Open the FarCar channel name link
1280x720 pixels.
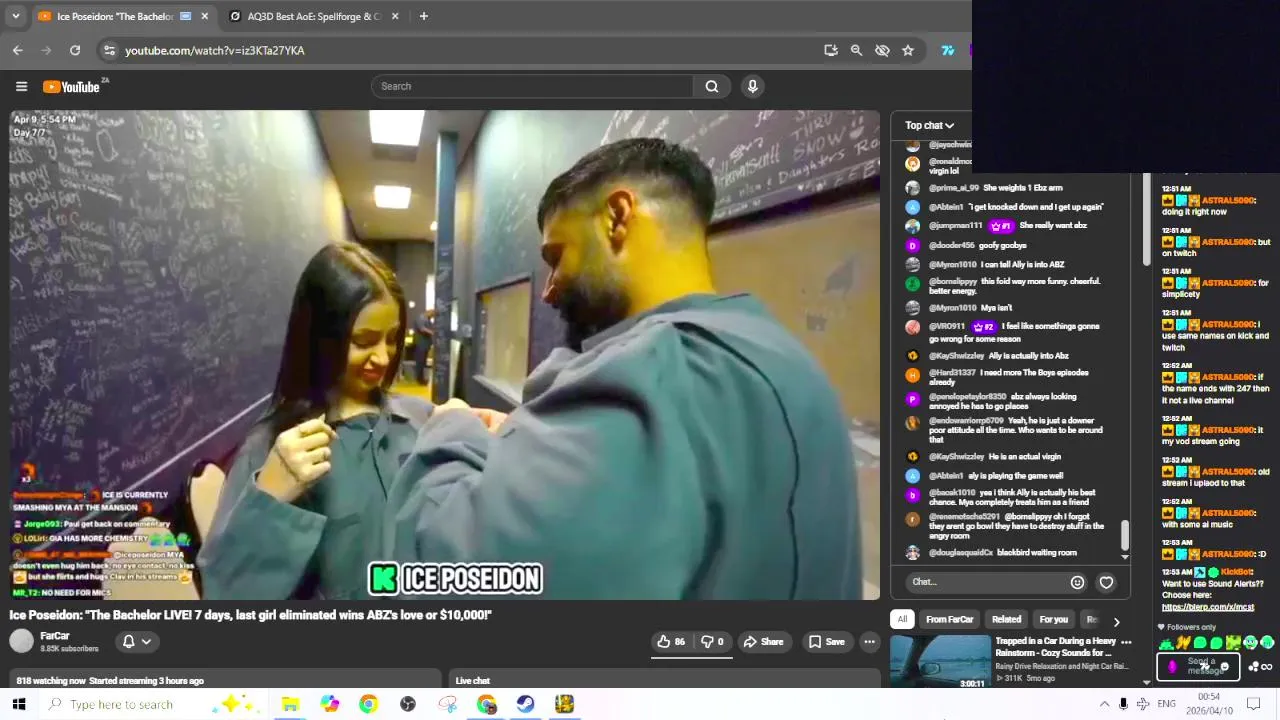click(55, 636)
